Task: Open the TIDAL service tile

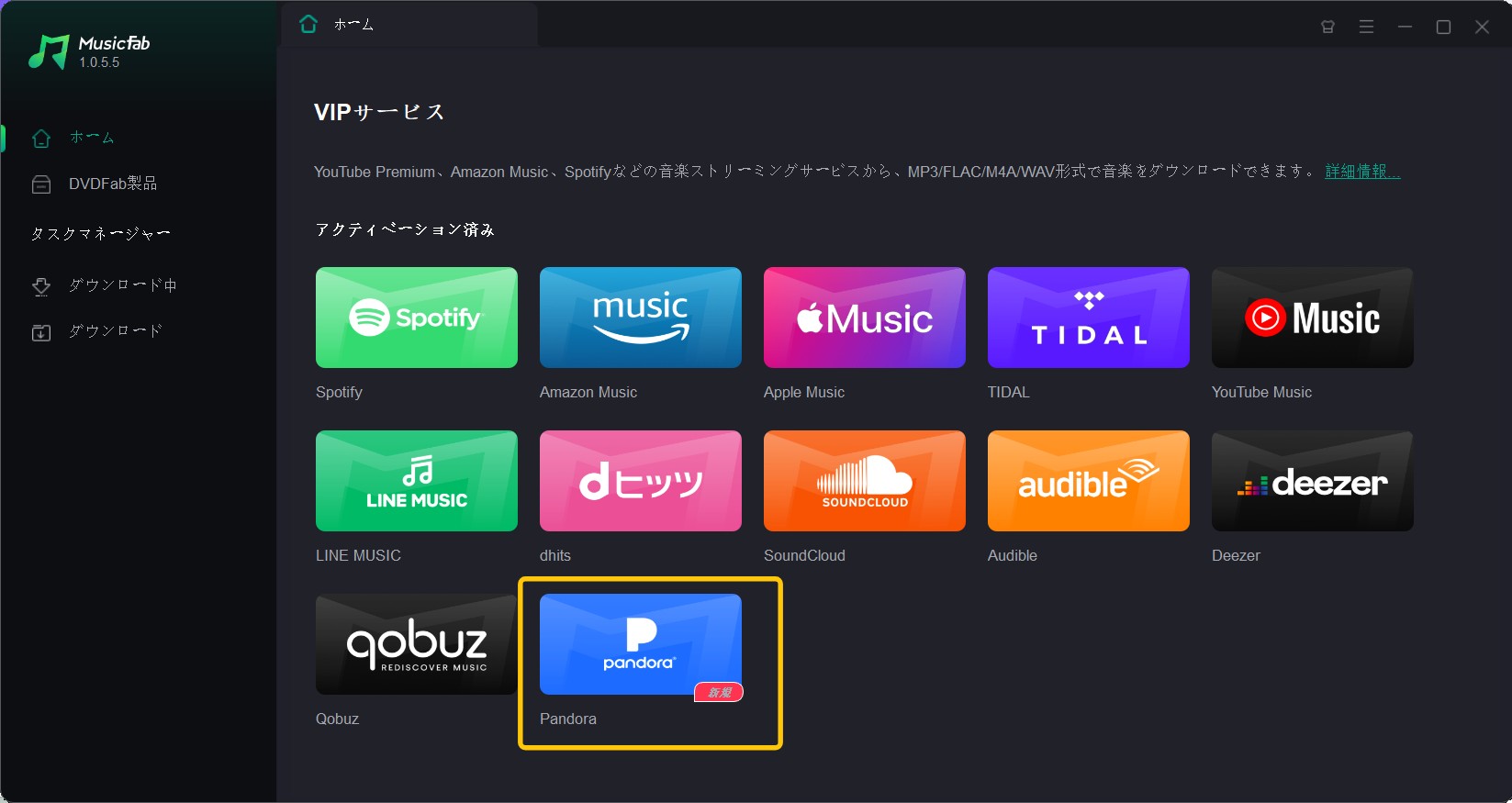Action: point(1089,318)
